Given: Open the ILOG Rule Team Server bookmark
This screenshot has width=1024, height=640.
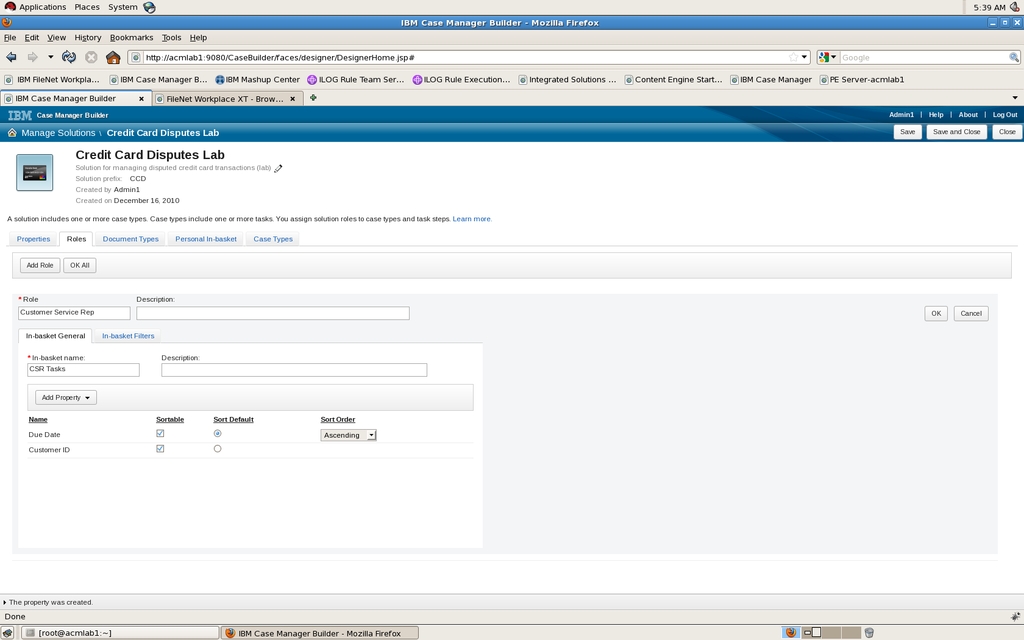Looking at the screenshot, I should (356, 80).
